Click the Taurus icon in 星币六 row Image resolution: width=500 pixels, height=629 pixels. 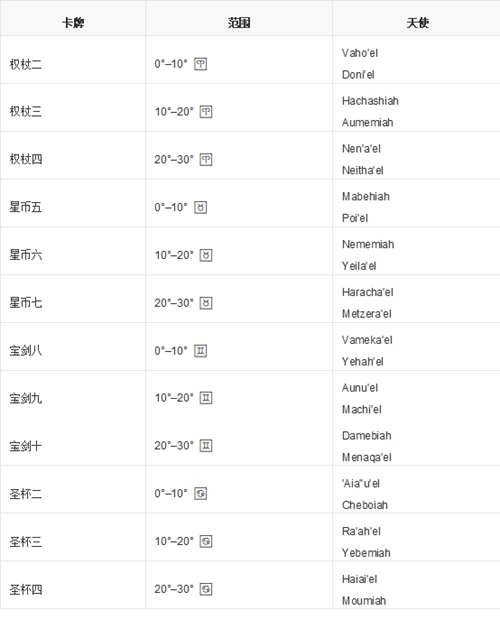pos(206,255)
